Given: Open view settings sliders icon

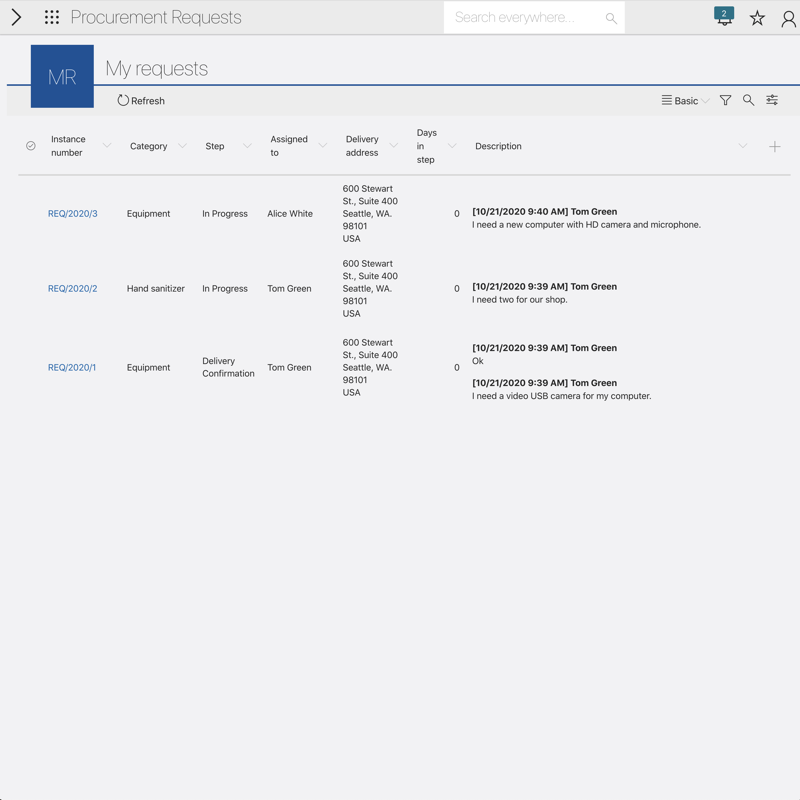Looking at the screenshot, I should coord(772,101).
